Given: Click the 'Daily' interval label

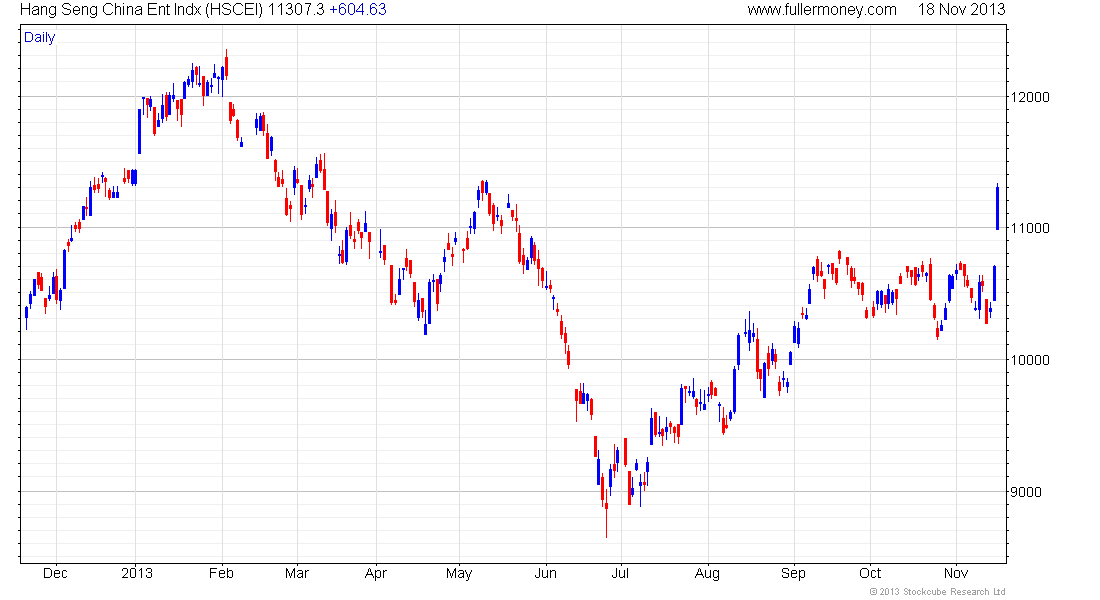Looking at the screenshot, I should click(x=39, y=38).
